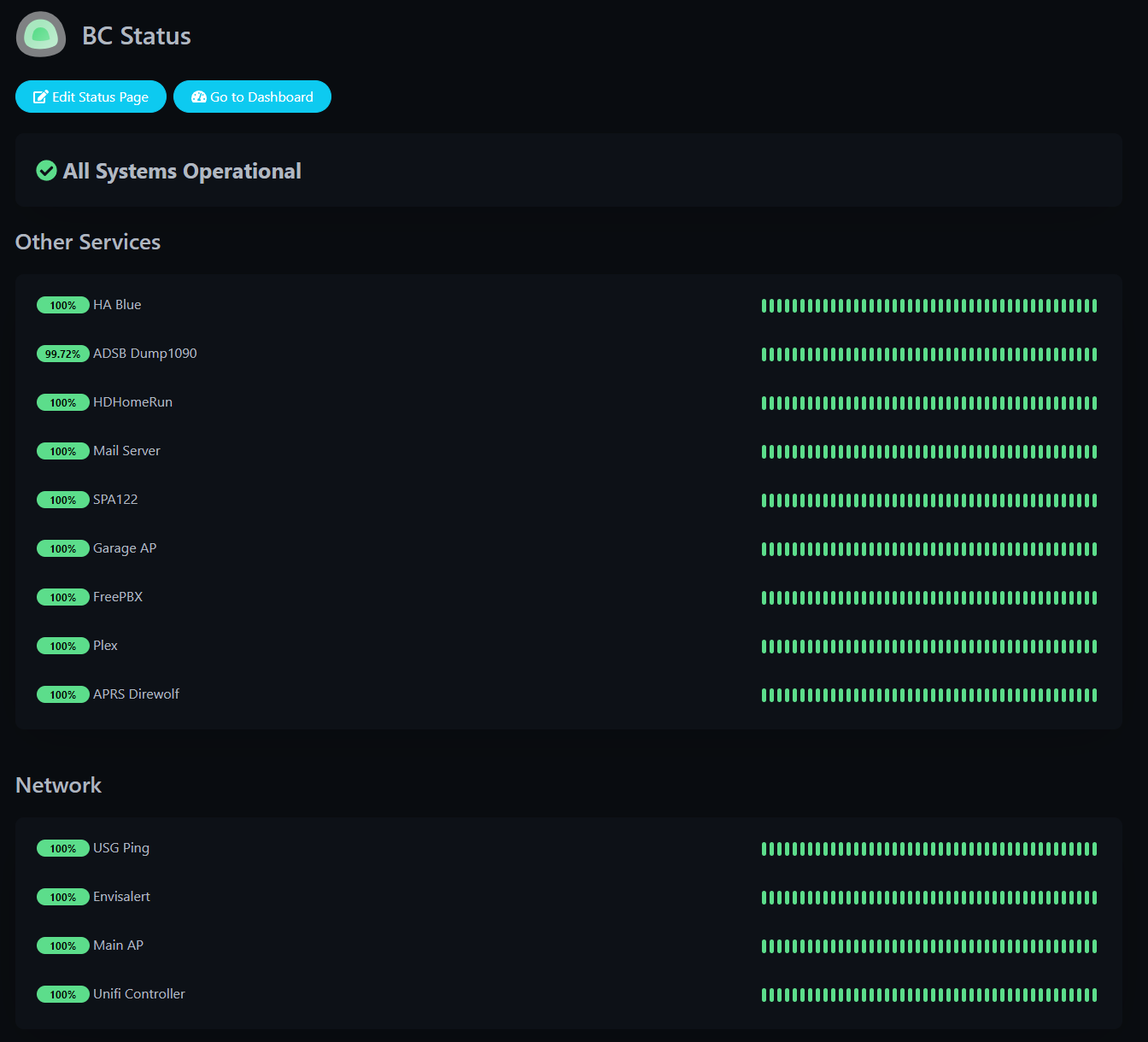Click Unifi Controller monitor name
The height and width of the screenshot is (1042, 1148).
[x=139, y=994]
